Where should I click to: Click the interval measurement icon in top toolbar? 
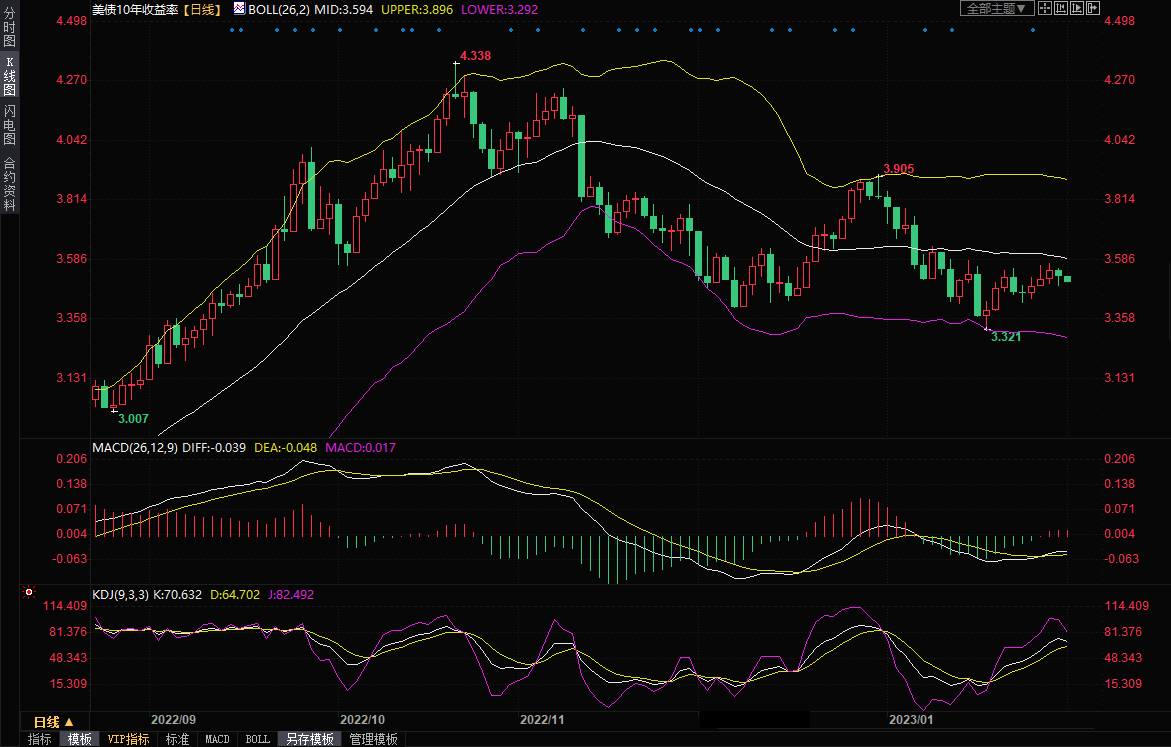1061,8
